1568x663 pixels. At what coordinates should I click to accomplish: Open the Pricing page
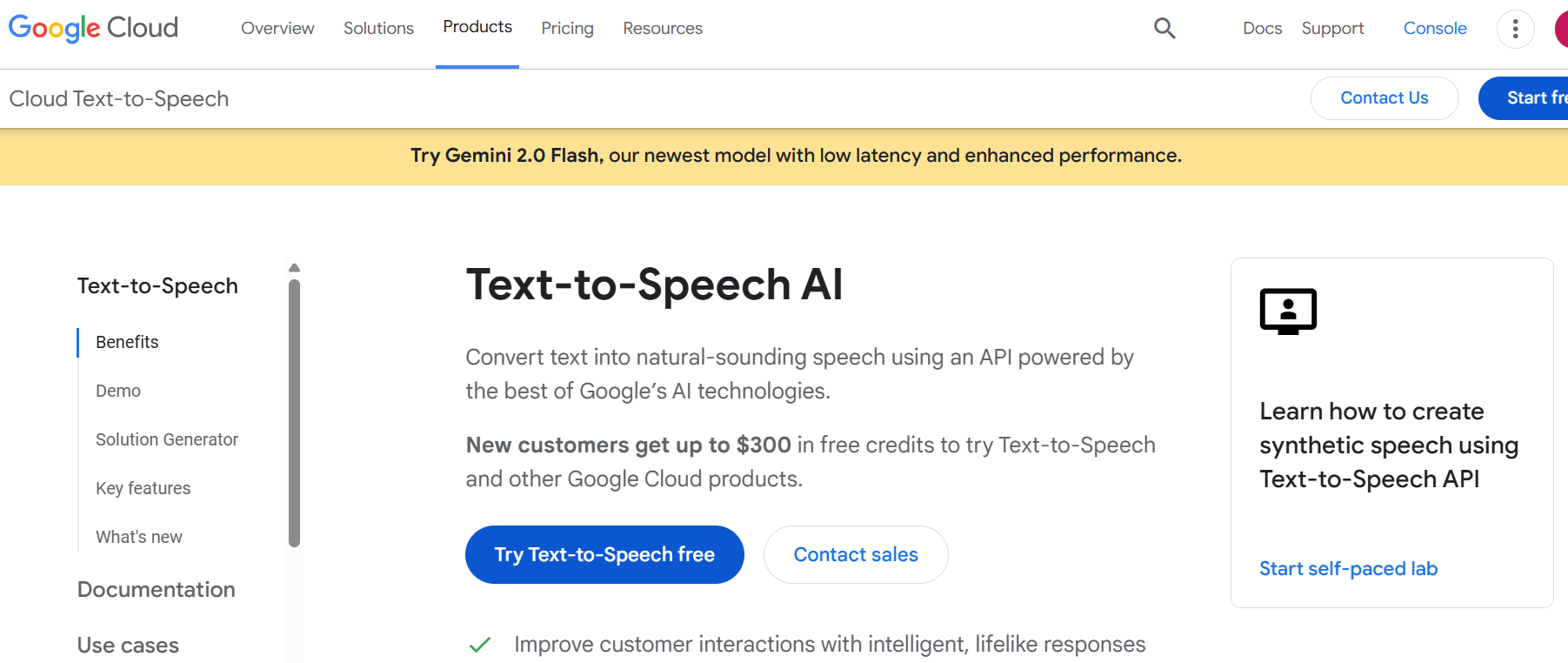point(567,29)
